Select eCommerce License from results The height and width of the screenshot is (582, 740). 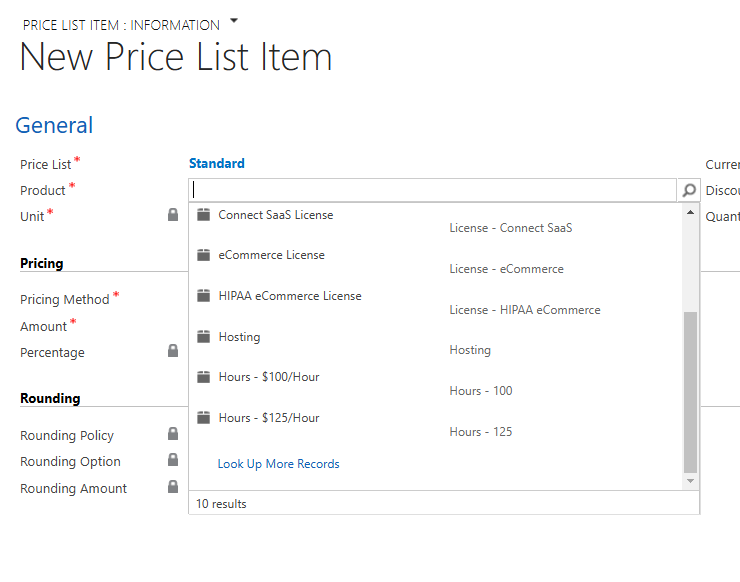[x=271, y=255]
